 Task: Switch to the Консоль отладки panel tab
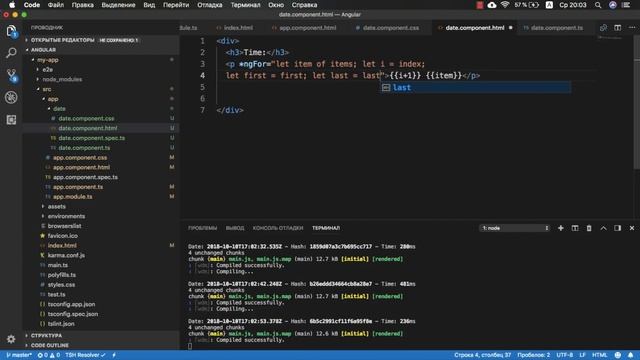(278, 228)
